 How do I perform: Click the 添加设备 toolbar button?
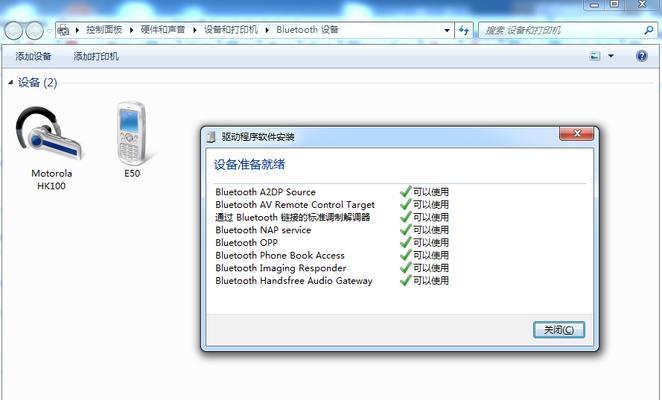(33, 56)
